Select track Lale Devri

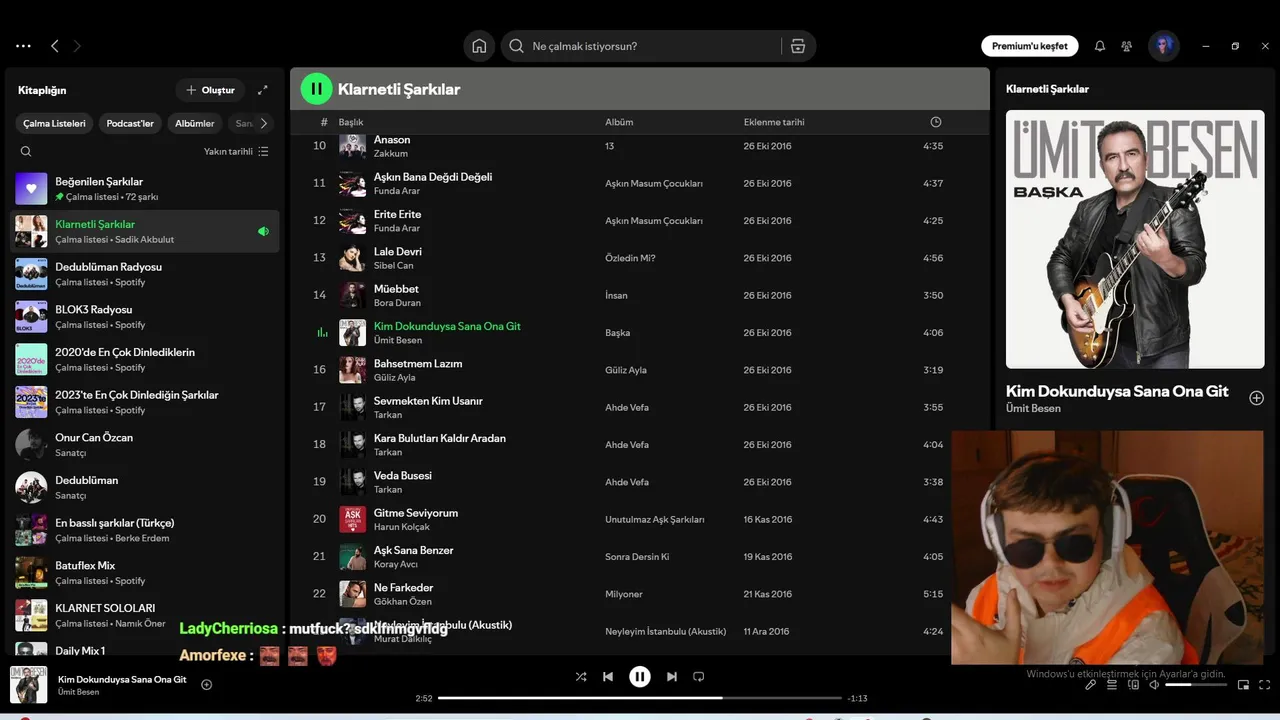[640, 258]
